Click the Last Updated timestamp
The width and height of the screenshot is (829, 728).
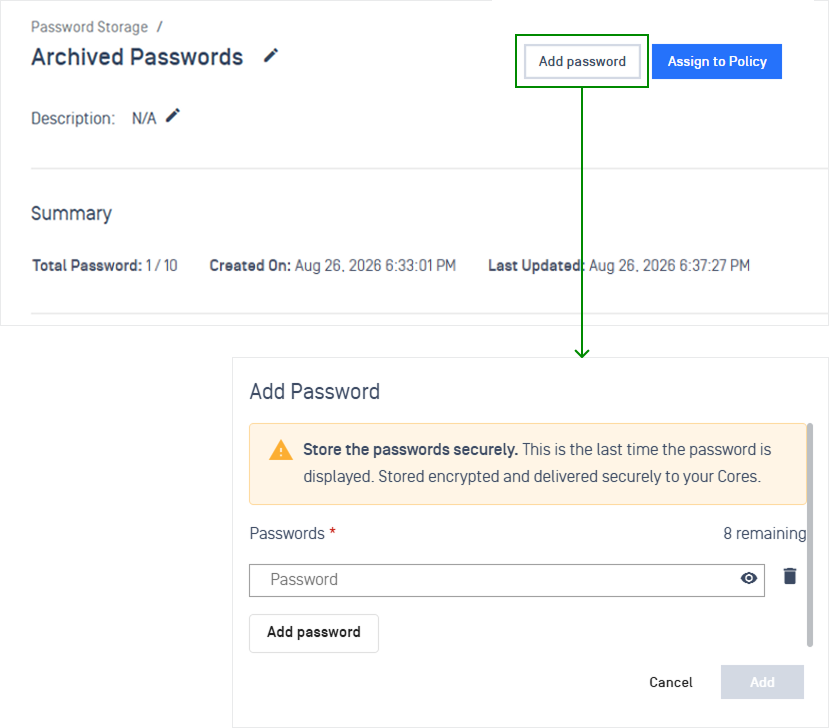click(x=619, y=265)
